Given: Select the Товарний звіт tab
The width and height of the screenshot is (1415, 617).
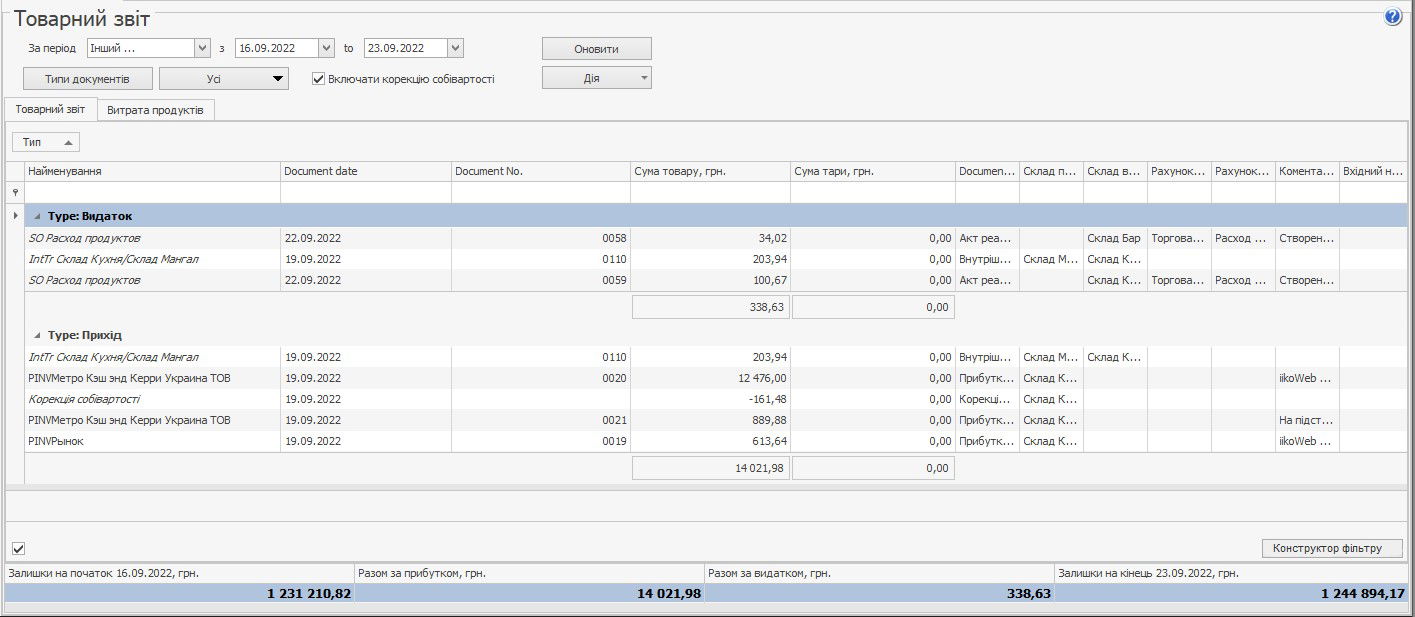Looking at the screenshot, I should click(50, 110).
